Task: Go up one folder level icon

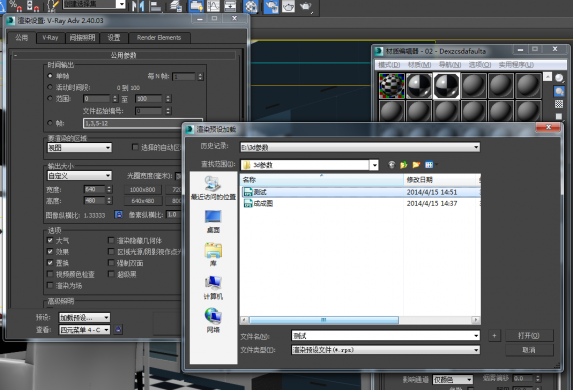Action: [x=403, y=165]
